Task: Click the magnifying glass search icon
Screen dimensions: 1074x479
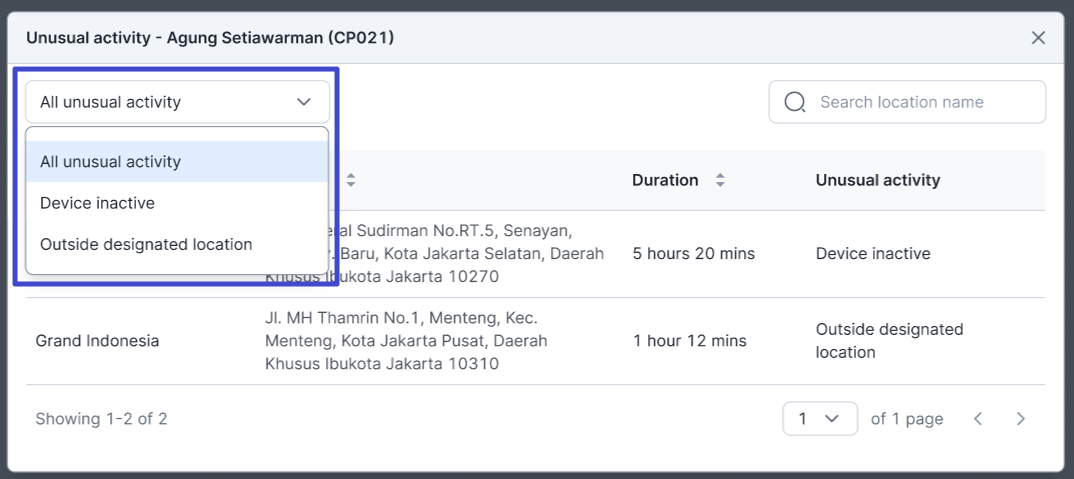Action: tap(795, 102)
